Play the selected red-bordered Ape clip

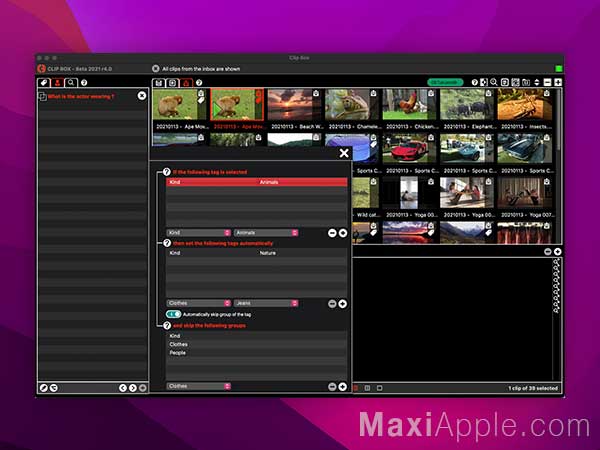click(x=217, y=110)
